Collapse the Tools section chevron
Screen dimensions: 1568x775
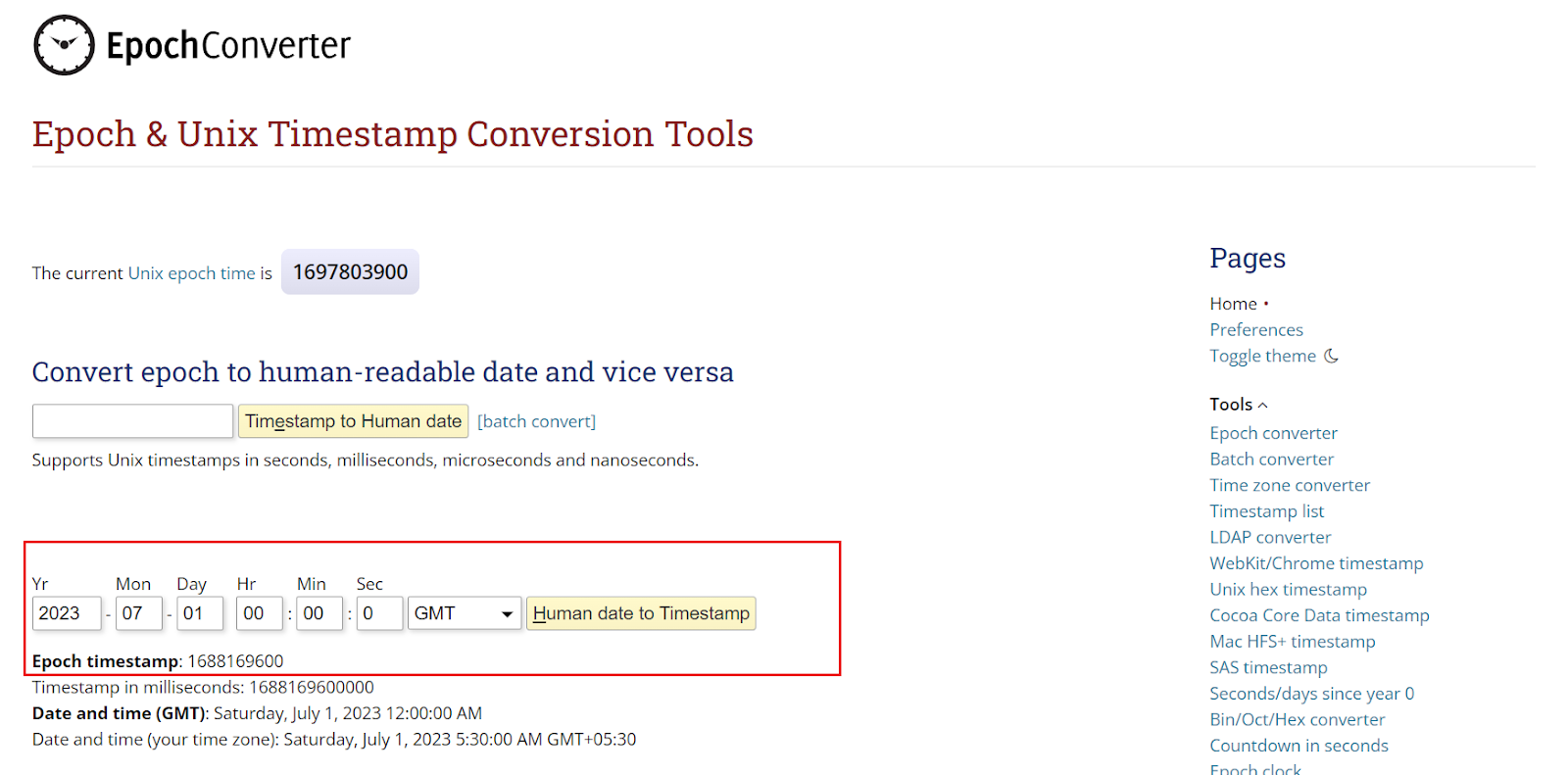pyautogui.click(x=1264, y=404)
